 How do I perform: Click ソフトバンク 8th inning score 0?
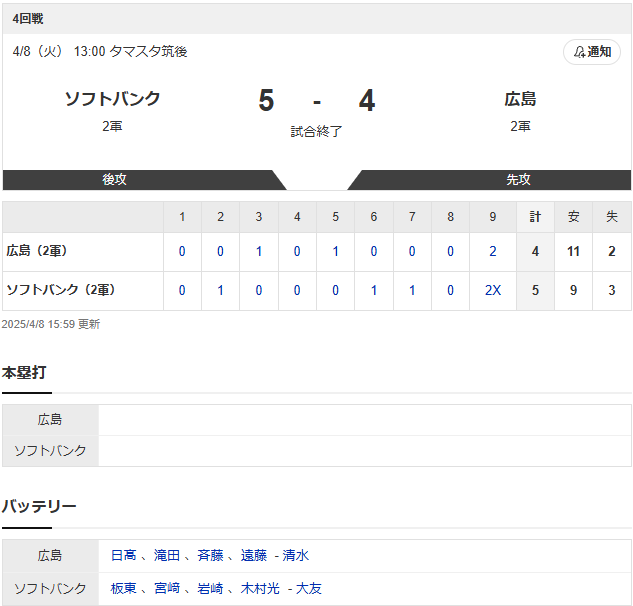pos(451,290)
